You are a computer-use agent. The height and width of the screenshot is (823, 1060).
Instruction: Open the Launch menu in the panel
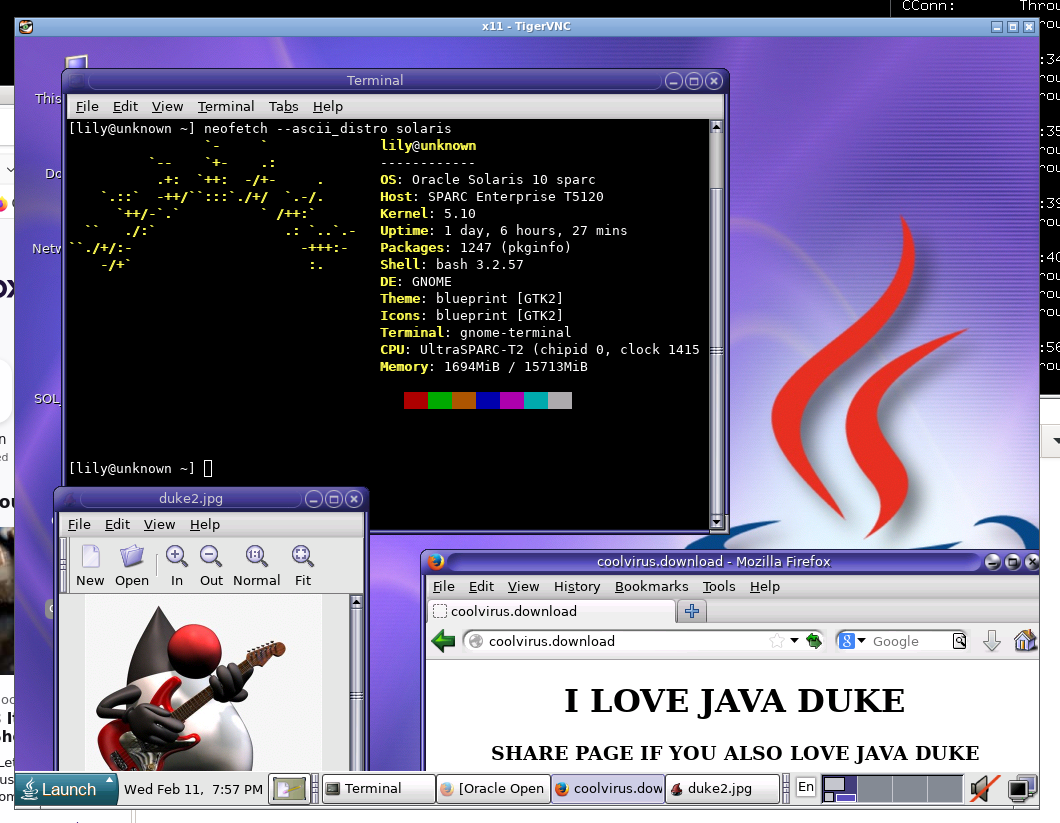tap(66, 789)
